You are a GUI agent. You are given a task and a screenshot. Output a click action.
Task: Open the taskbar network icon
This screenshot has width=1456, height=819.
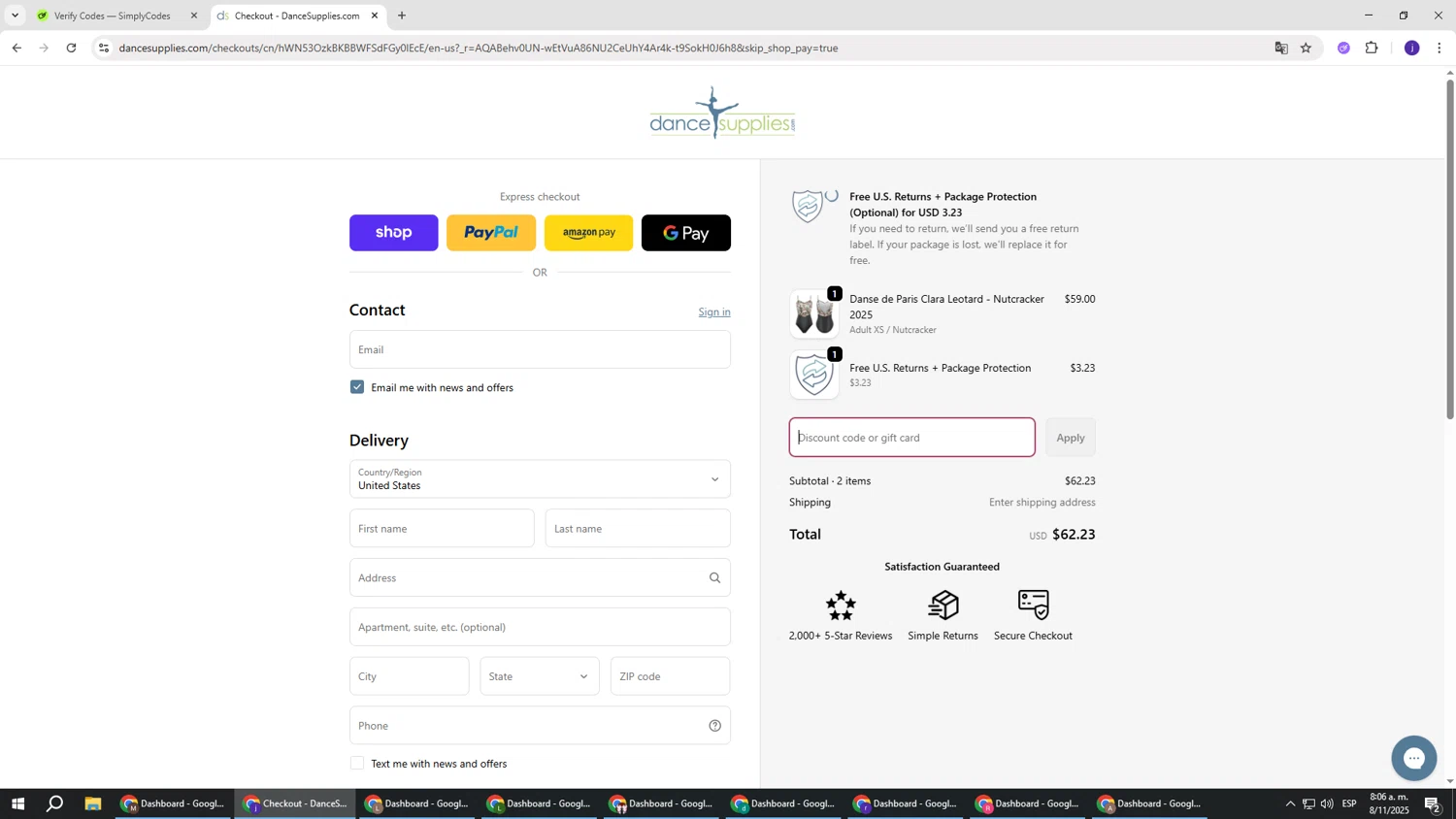coord(1308,803)
